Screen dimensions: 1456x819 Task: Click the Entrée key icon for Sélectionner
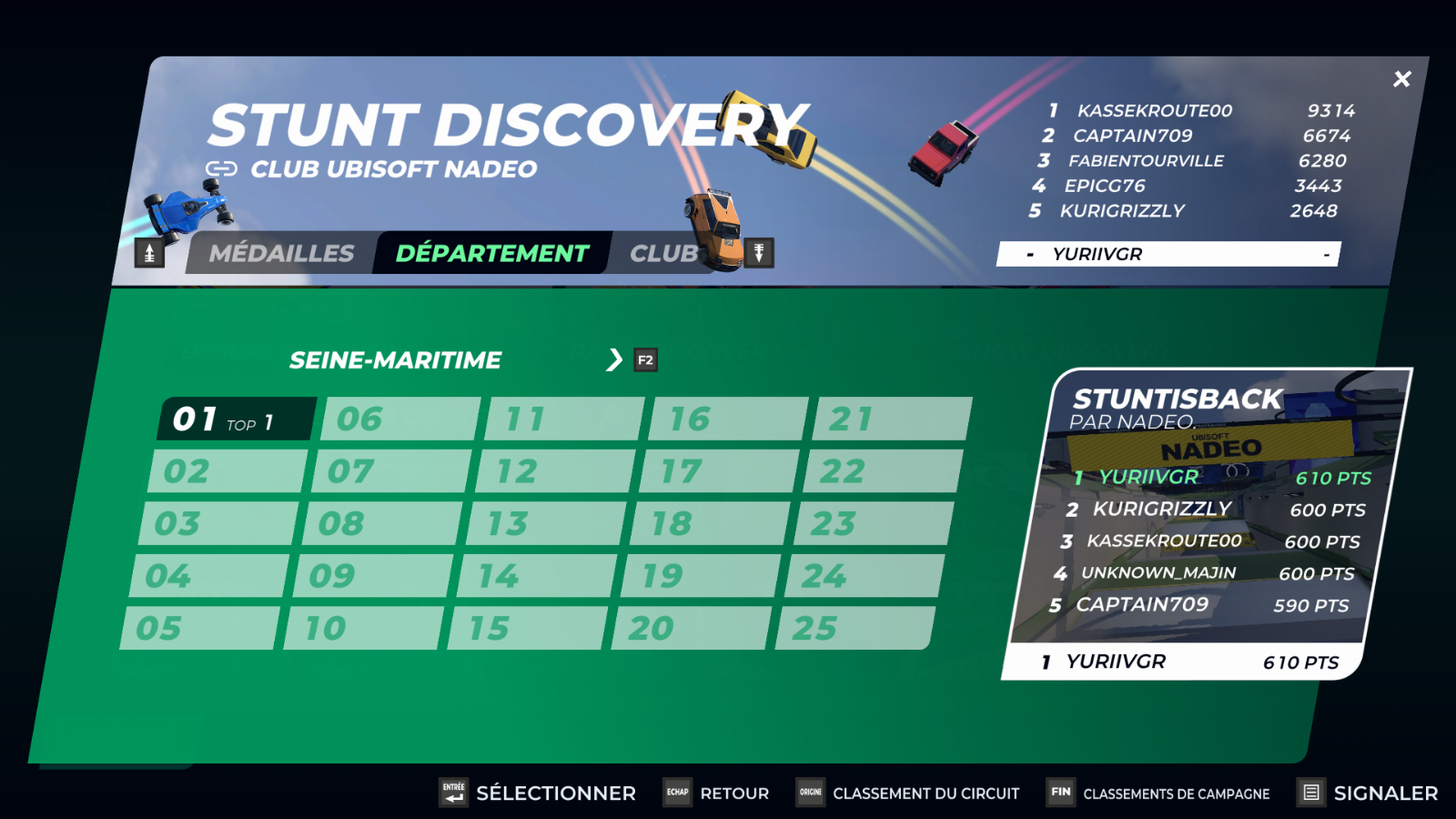coord(454,793)
